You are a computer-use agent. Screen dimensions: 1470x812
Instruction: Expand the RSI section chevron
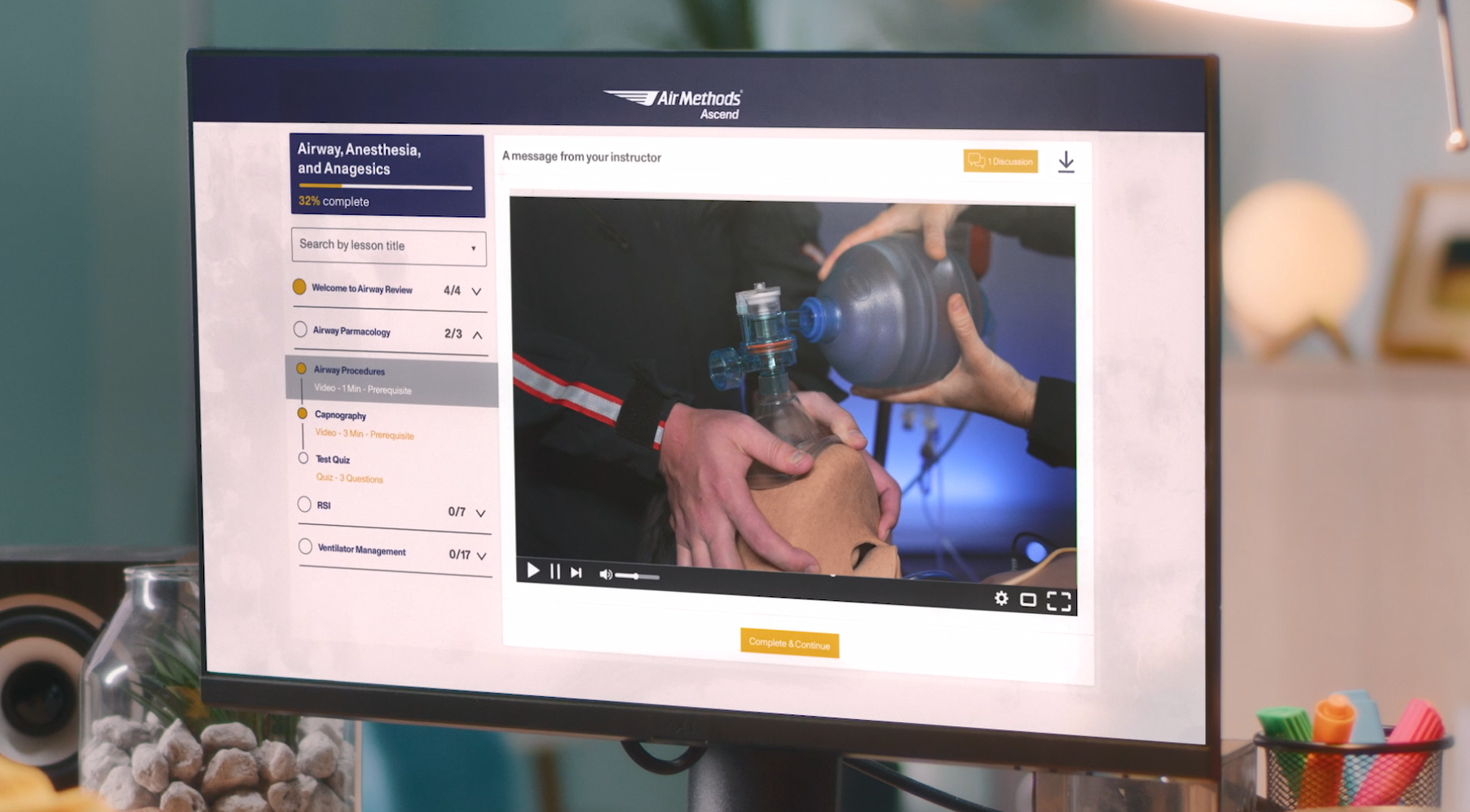click(x=480, y=513)
